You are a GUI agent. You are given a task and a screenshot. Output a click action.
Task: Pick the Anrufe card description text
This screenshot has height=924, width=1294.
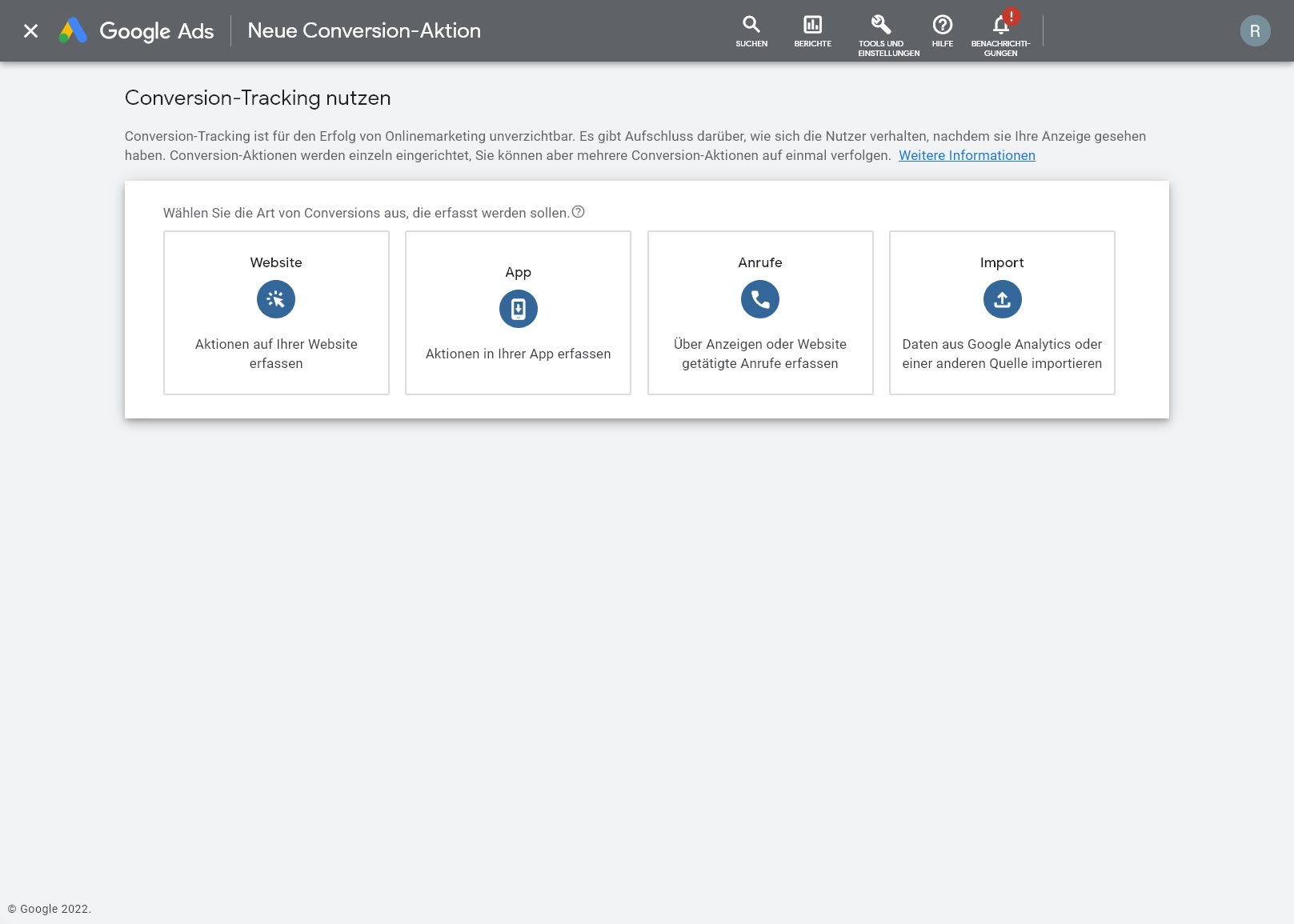759,354
